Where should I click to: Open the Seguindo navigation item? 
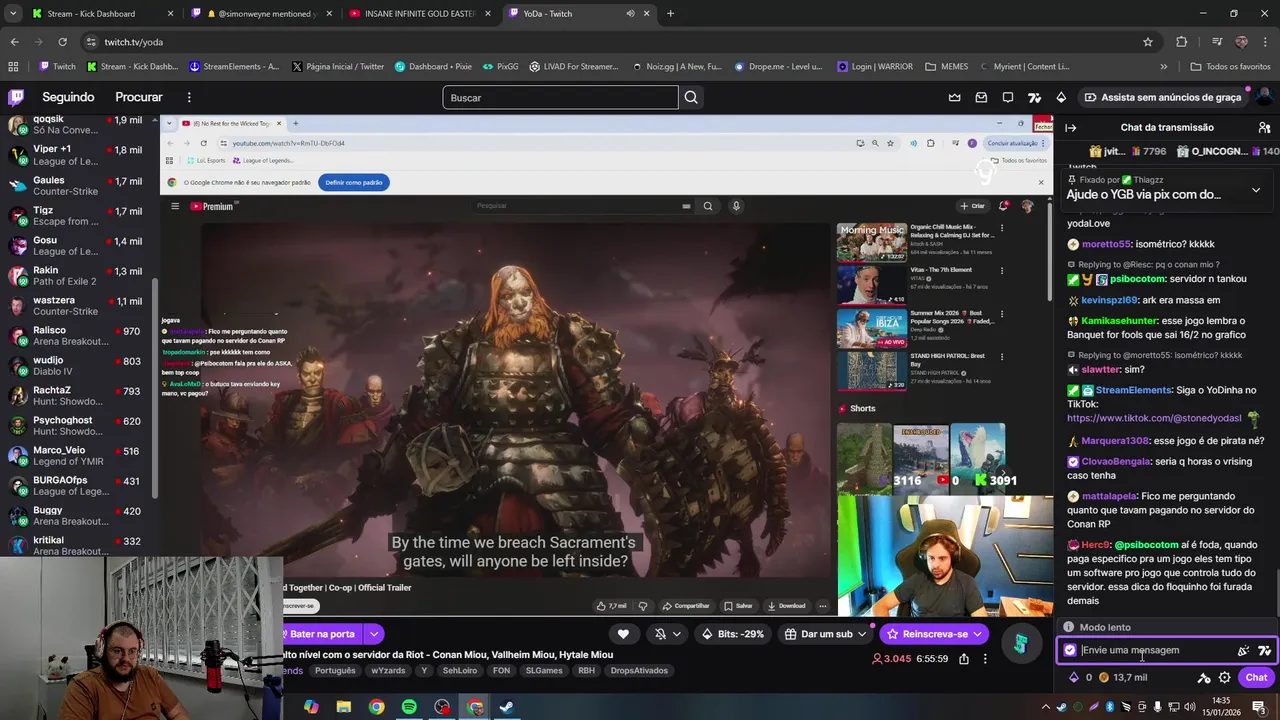coord(68,97)
